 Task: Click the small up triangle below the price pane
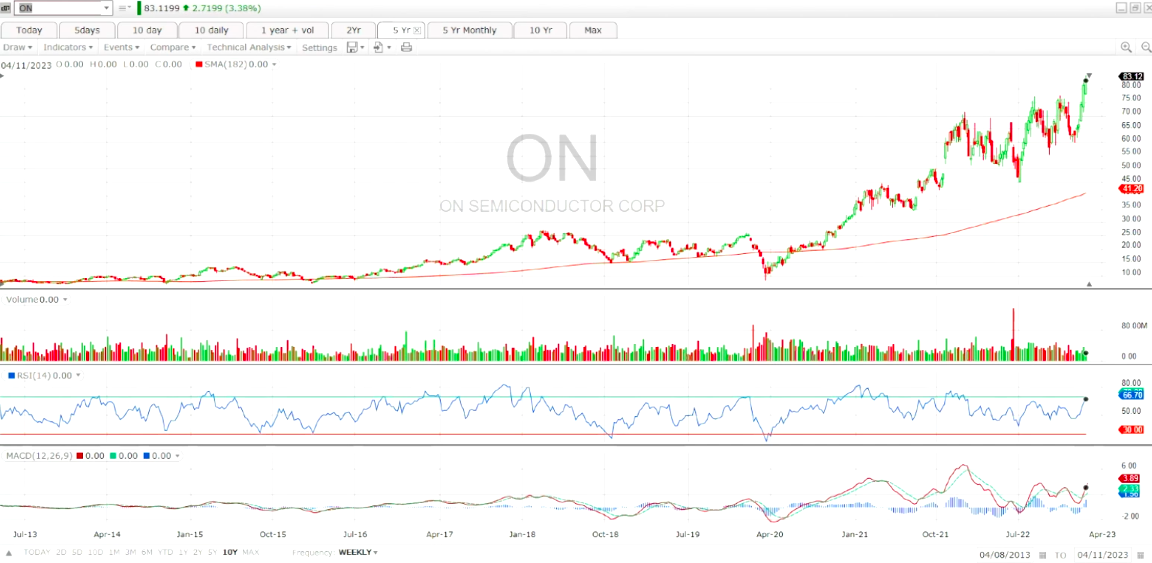coord(1090,283)
